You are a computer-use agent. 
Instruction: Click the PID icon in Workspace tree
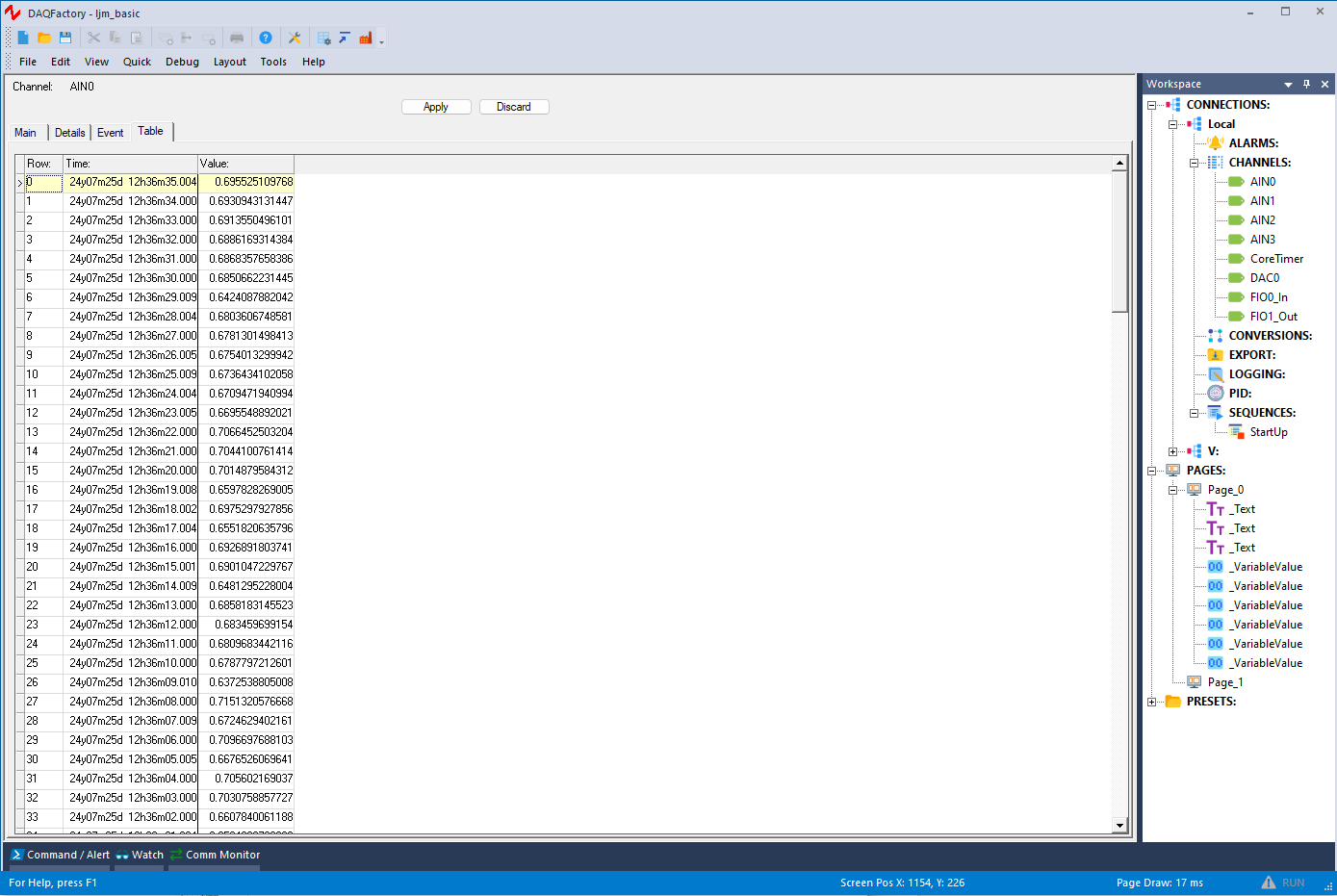point(1215,394)
